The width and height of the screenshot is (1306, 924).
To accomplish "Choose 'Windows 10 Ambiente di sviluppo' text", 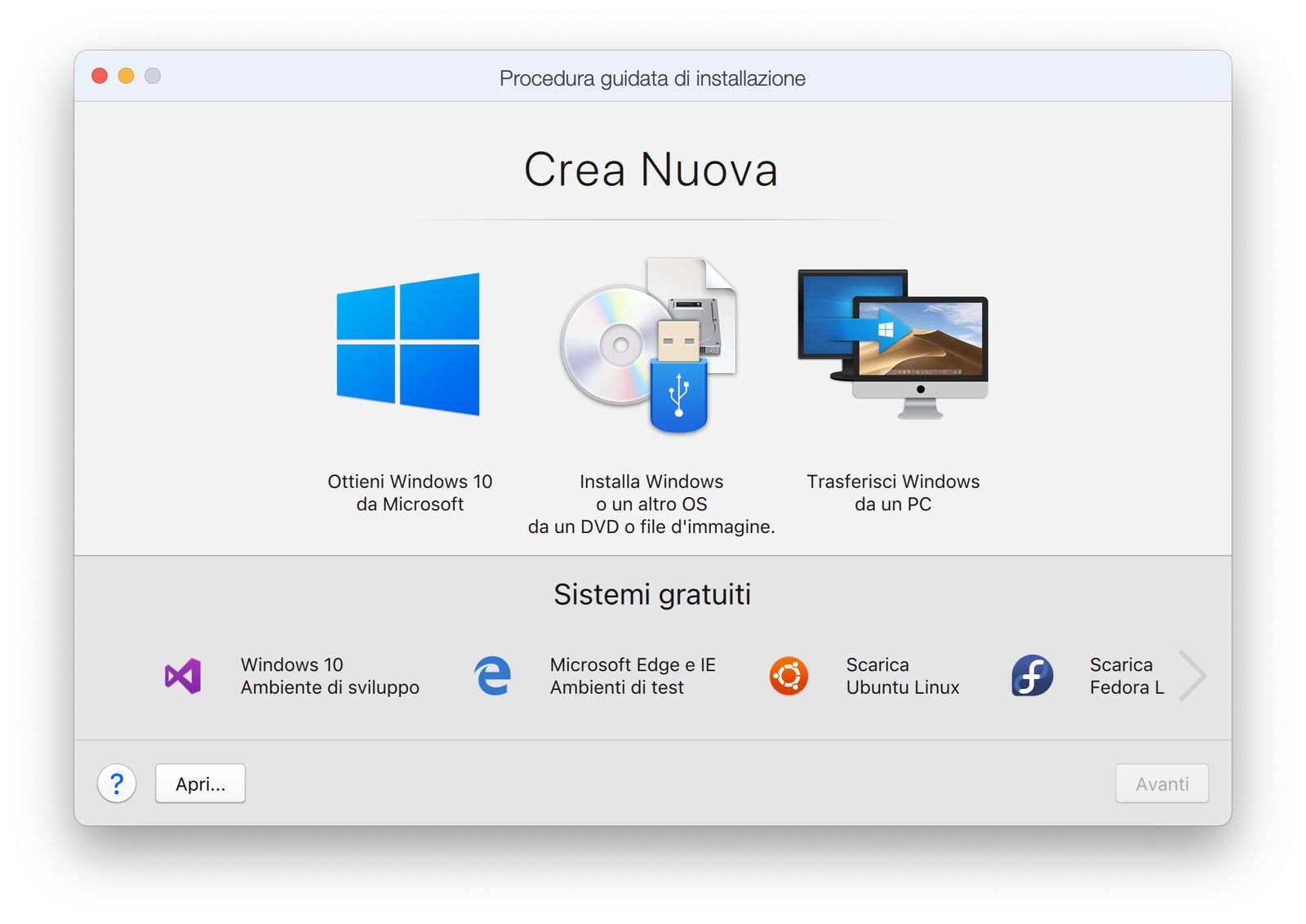I will point(330,676).
